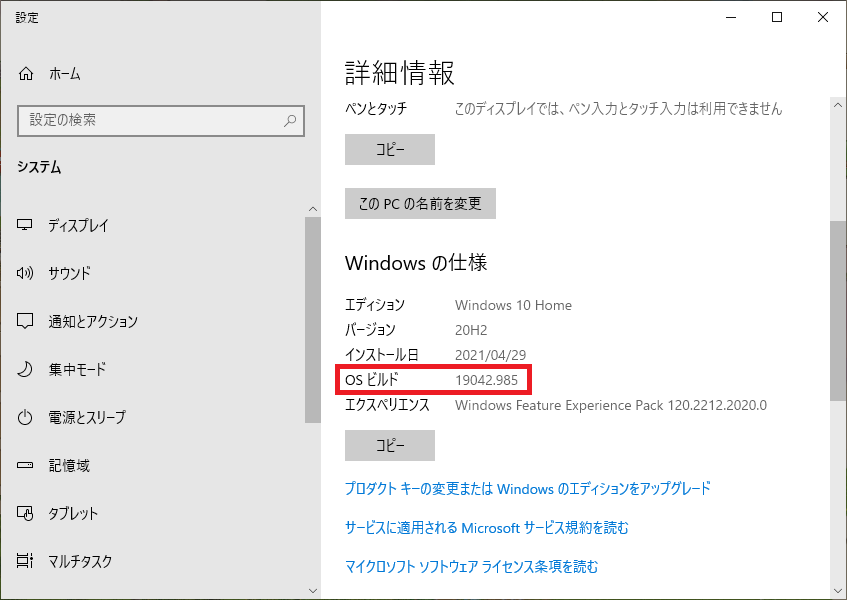
Task: Click the ペンとタッチ label
Action: [376, 109]
